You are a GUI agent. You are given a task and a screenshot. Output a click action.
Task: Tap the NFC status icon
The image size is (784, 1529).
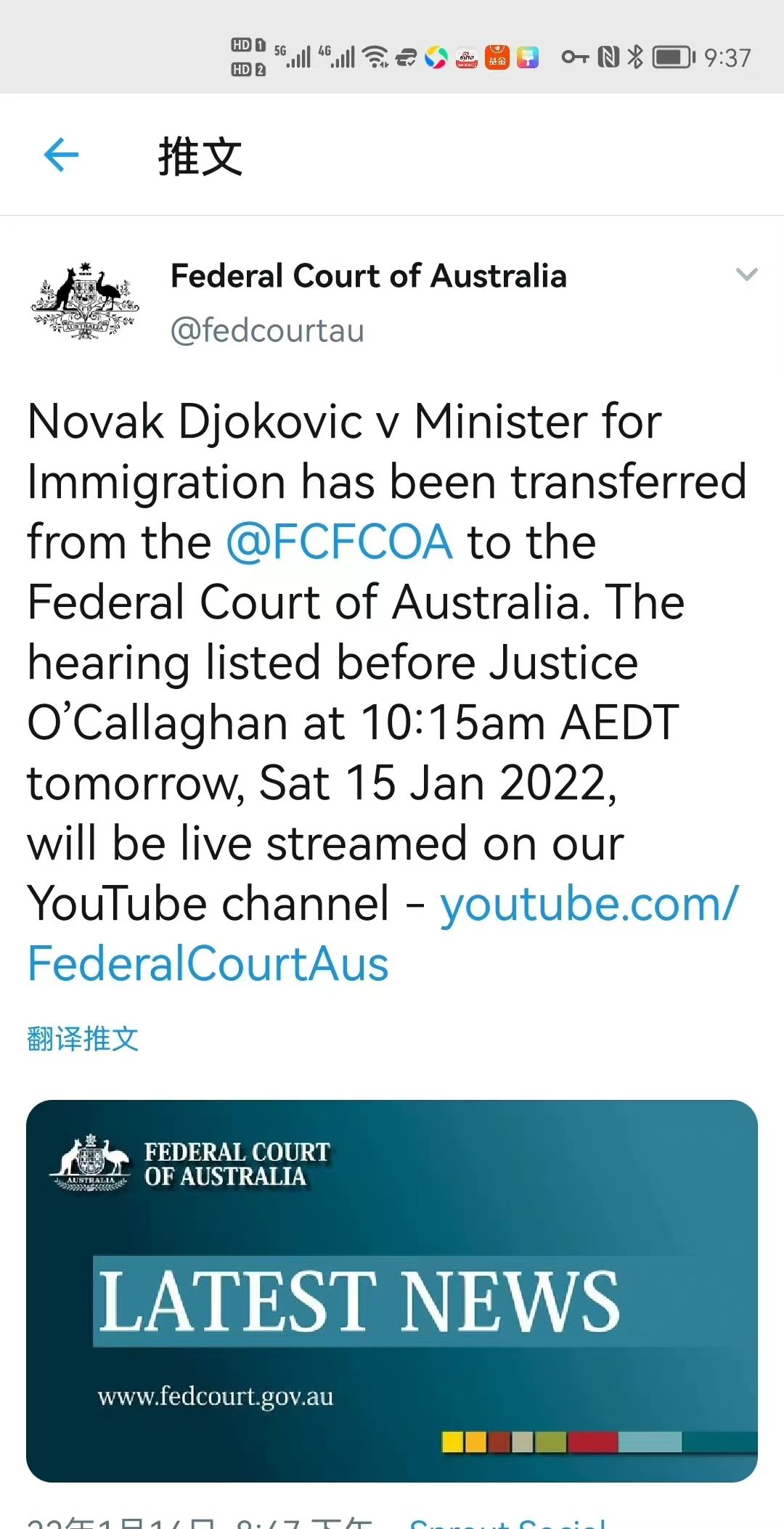tap(608, 57)
